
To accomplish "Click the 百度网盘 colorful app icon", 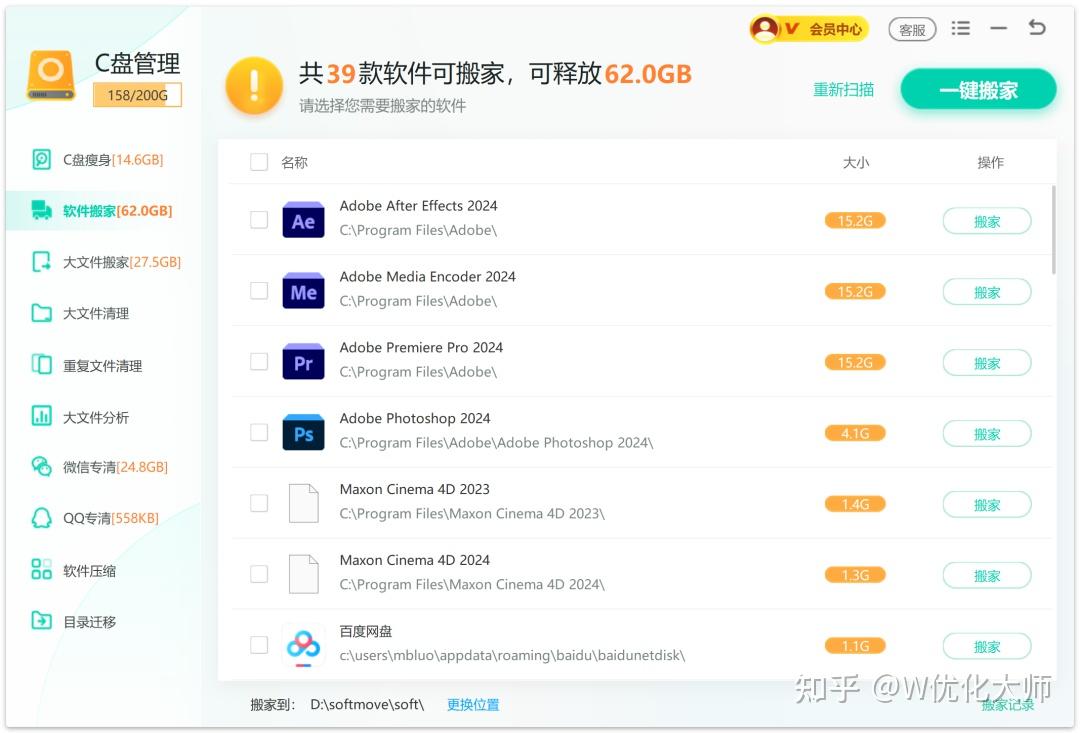I will click(x=303, y=645).
